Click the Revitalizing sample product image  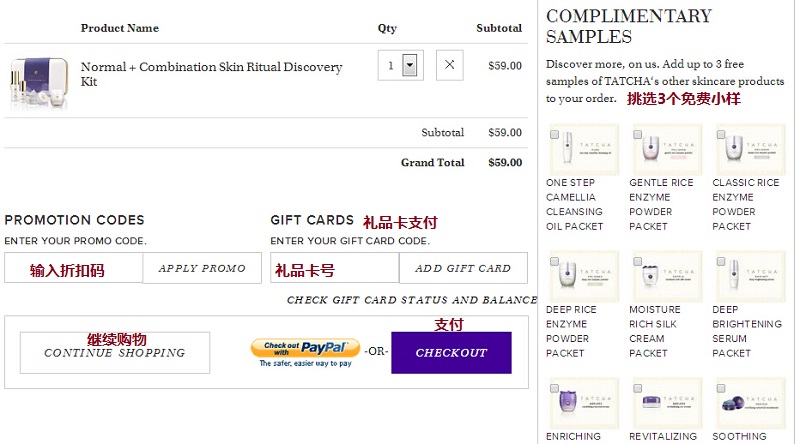tap(667, 403)
